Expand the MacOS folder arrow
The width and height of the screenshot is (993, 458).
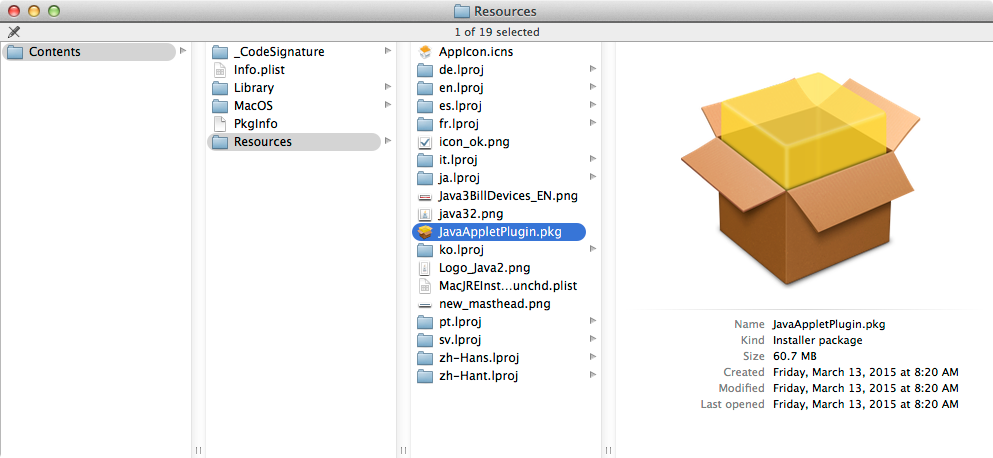pos(388,105)
